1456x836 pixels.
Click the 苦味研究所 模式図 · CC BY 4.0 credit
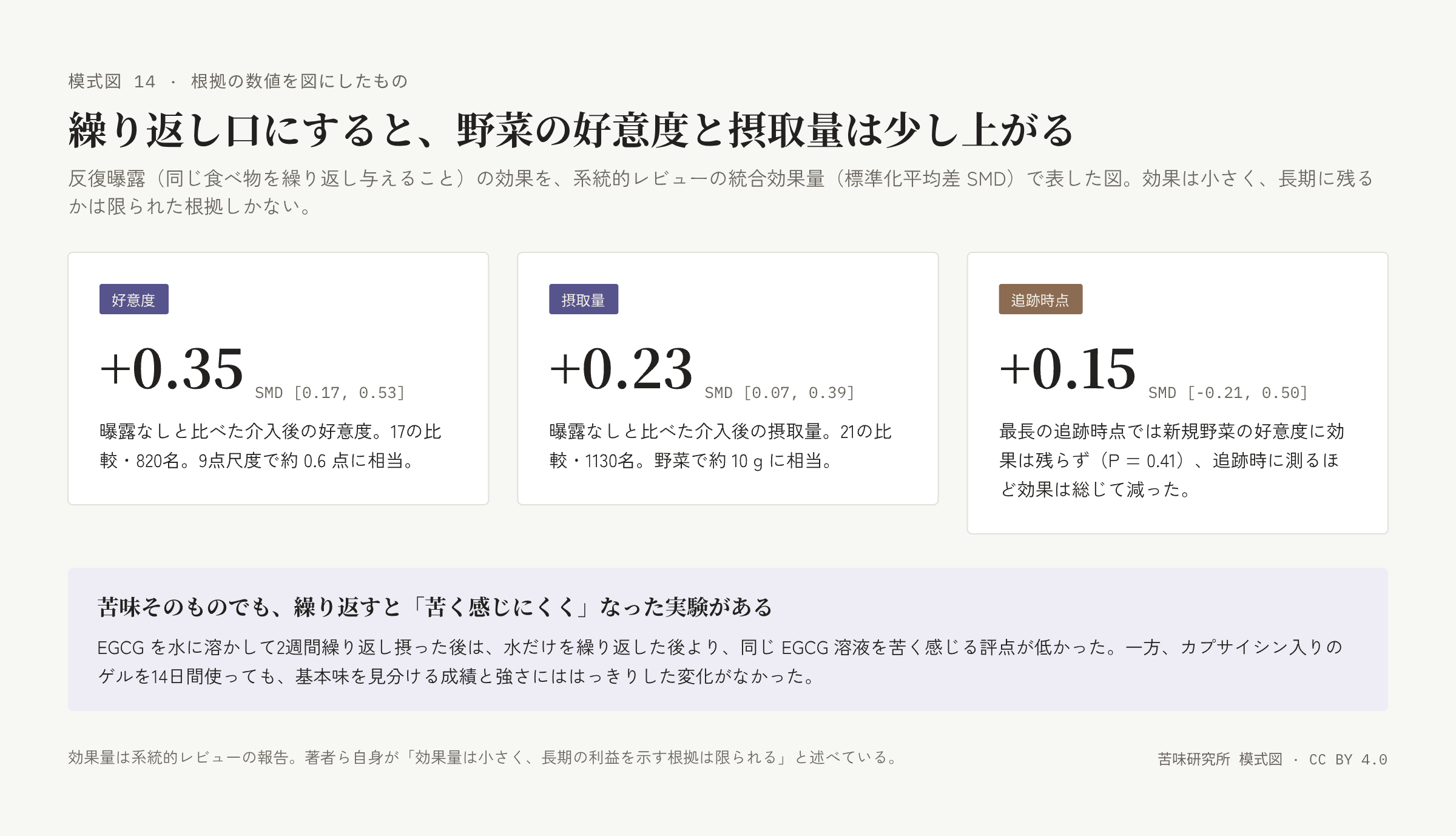1272,760
